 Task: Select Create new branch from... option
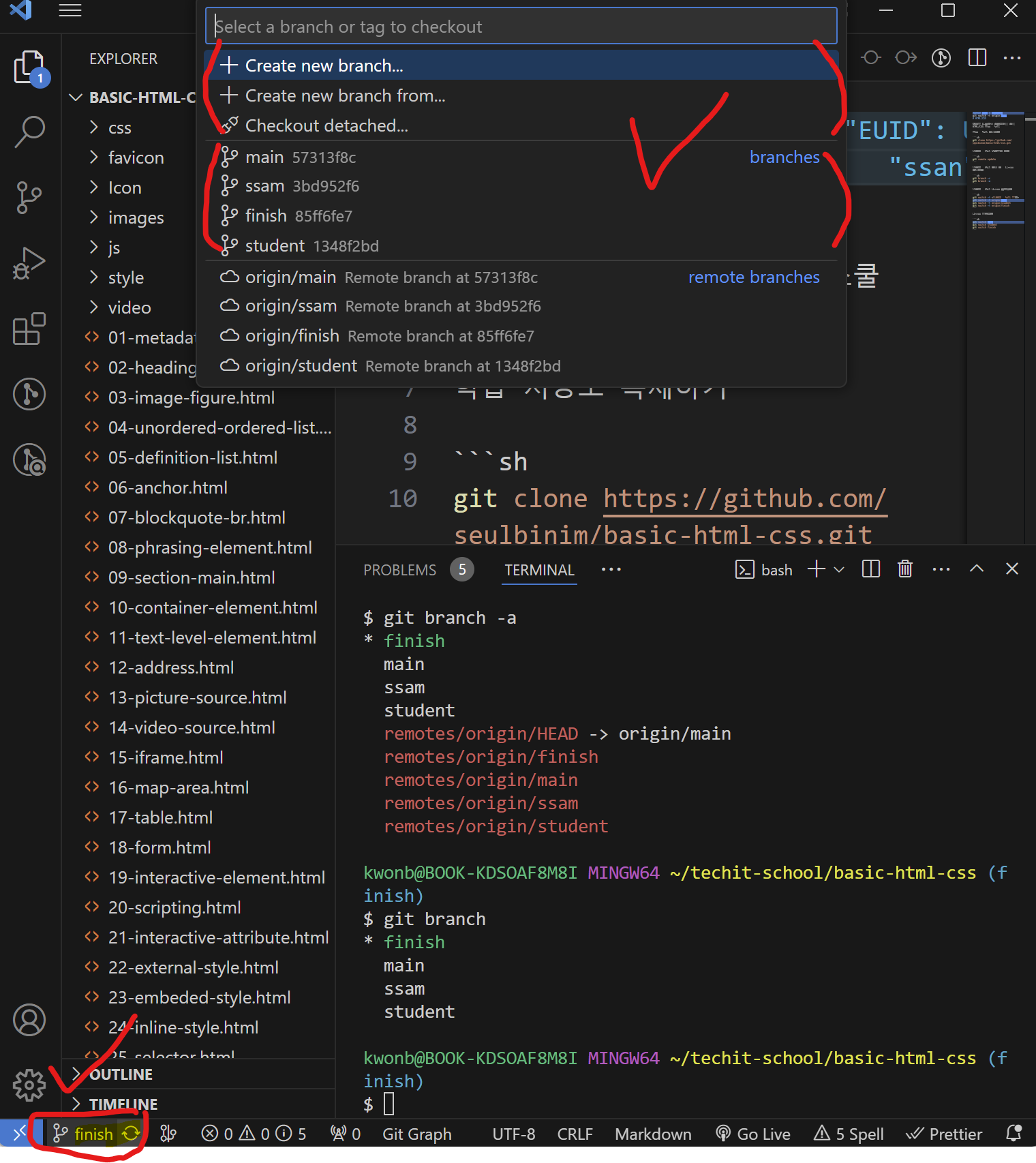point(521,95)
